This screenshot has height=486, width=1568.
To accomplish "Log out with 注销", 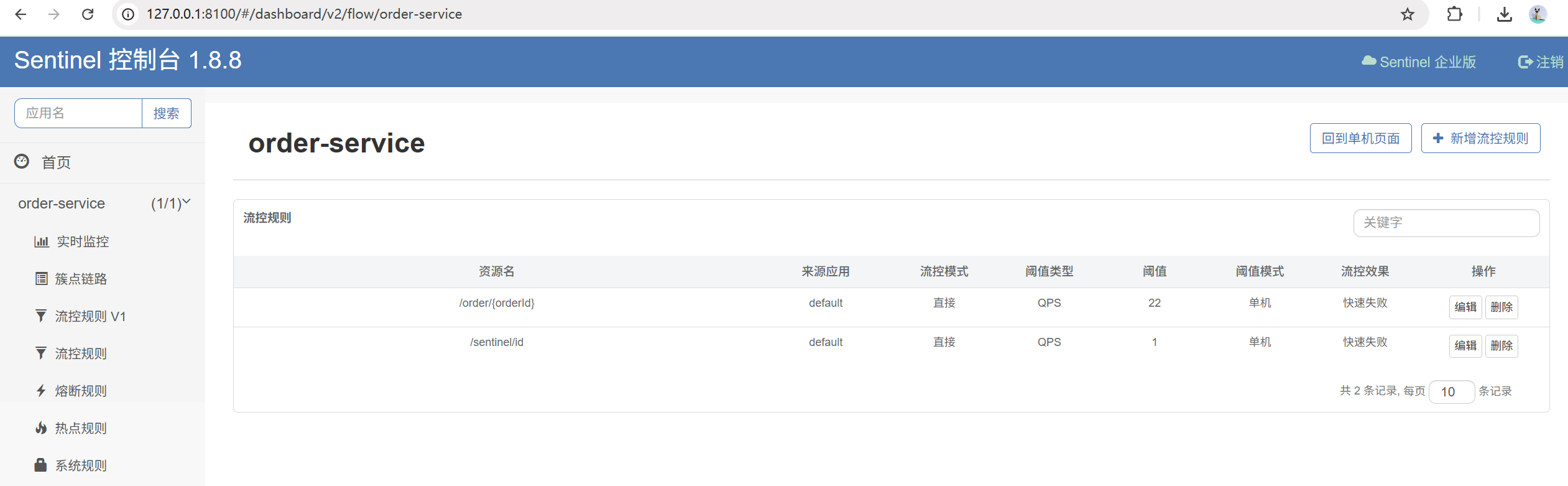I will click(x=1549, y=62).
